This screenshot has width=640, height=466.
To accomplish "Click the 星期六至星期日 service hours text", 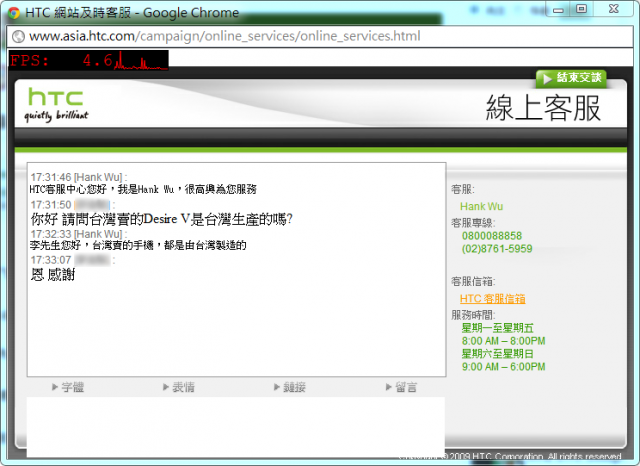I will (x=498, y=354).
